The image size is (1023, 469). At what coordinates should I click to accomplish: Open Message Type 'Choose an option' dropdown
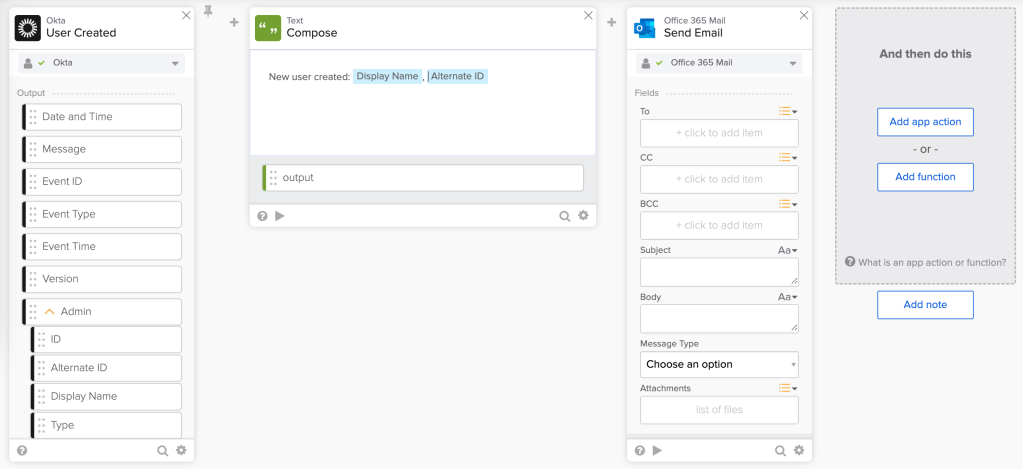719,364
